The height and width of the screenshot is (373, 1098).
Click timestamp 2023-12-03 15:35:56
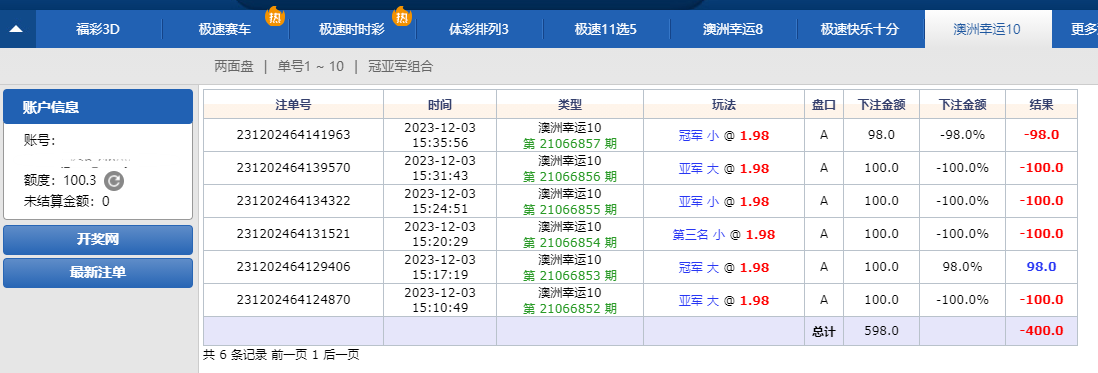click(440, 135)
